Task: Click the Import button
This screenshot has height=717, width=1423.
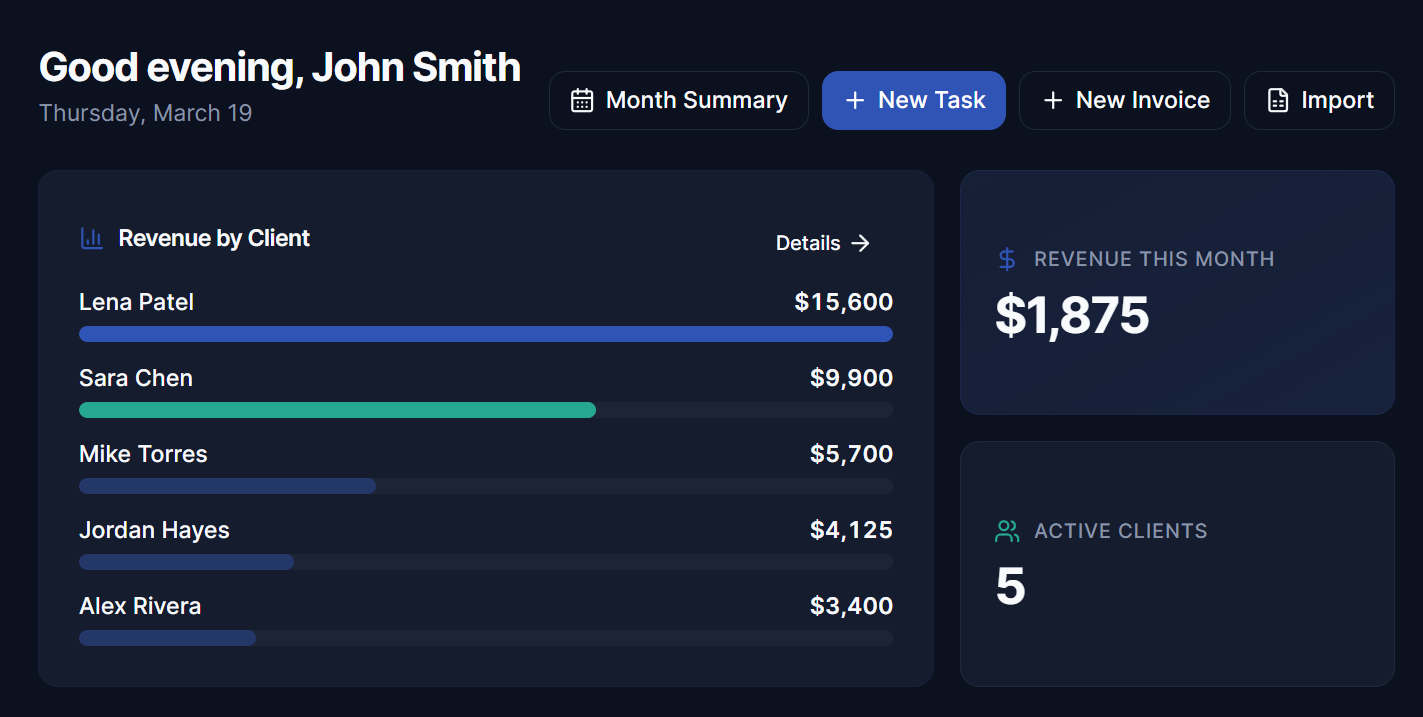Action: [x=1318, y=100]
